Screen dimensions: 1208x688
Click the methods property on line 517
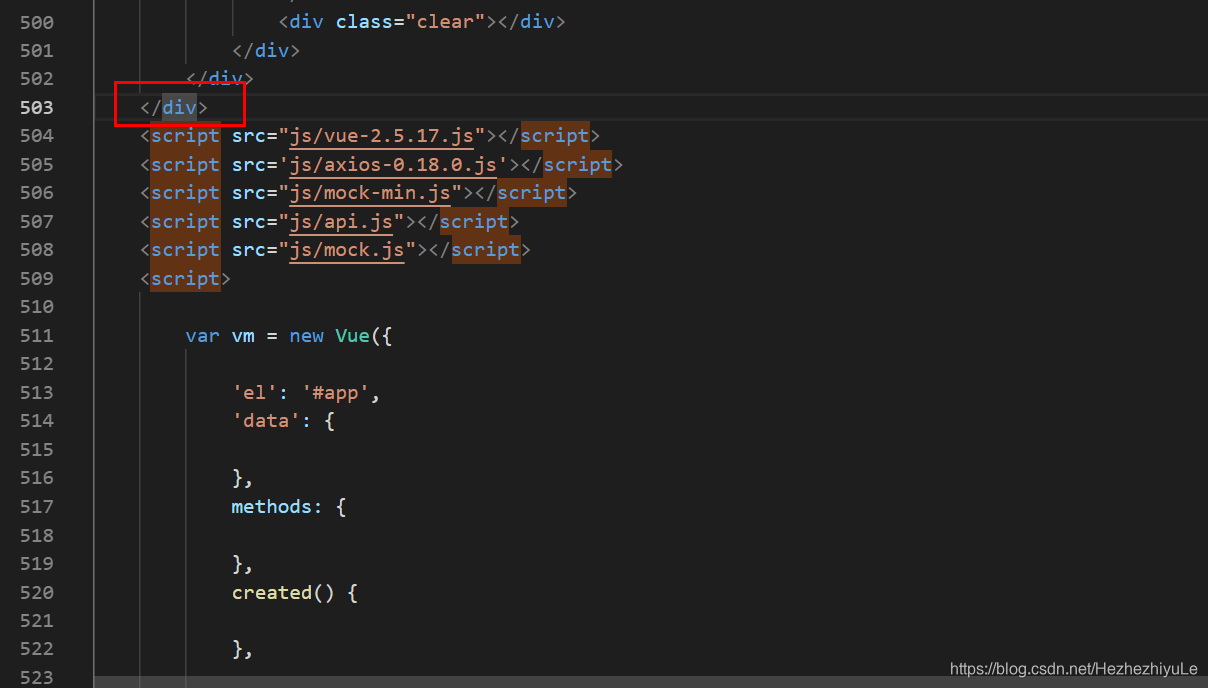tap(272, 506)
